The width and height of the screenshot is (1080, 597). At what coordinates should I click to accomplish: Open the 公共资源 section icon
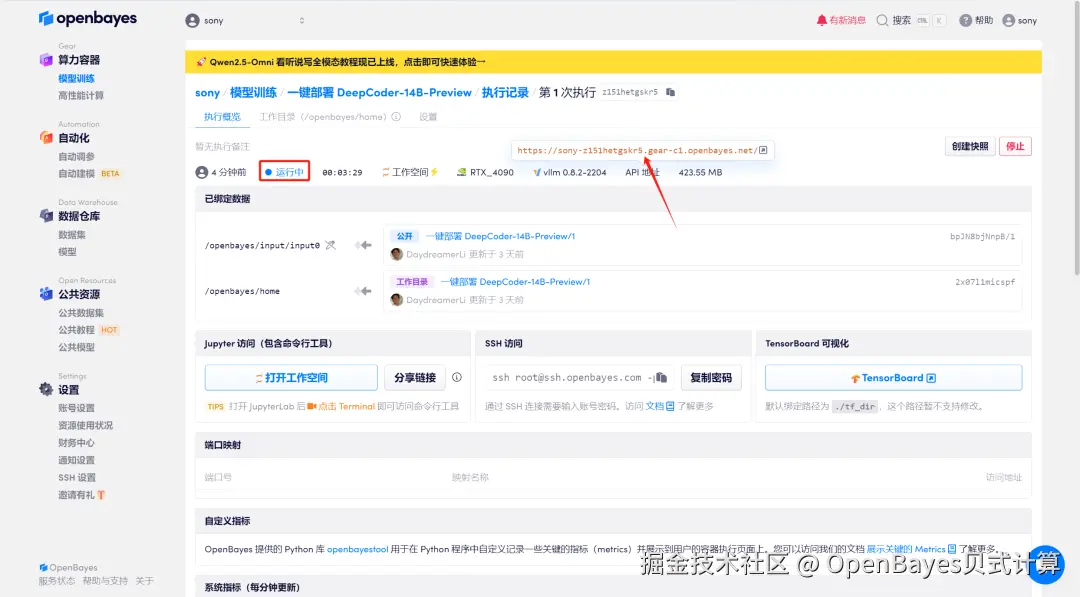[x=46, y=294]
